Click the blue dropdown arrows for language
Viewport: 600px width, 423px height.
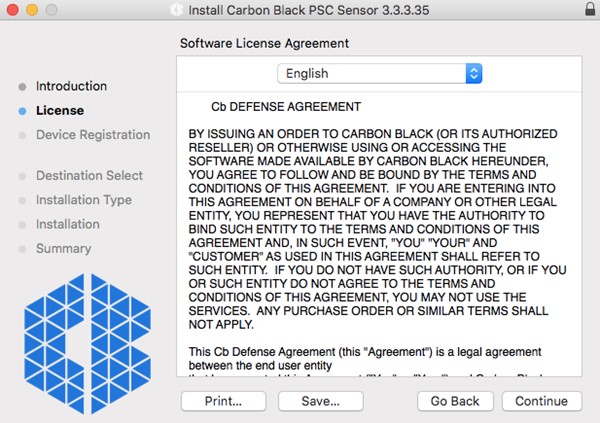pyautogui.click(x=474, y=73)
